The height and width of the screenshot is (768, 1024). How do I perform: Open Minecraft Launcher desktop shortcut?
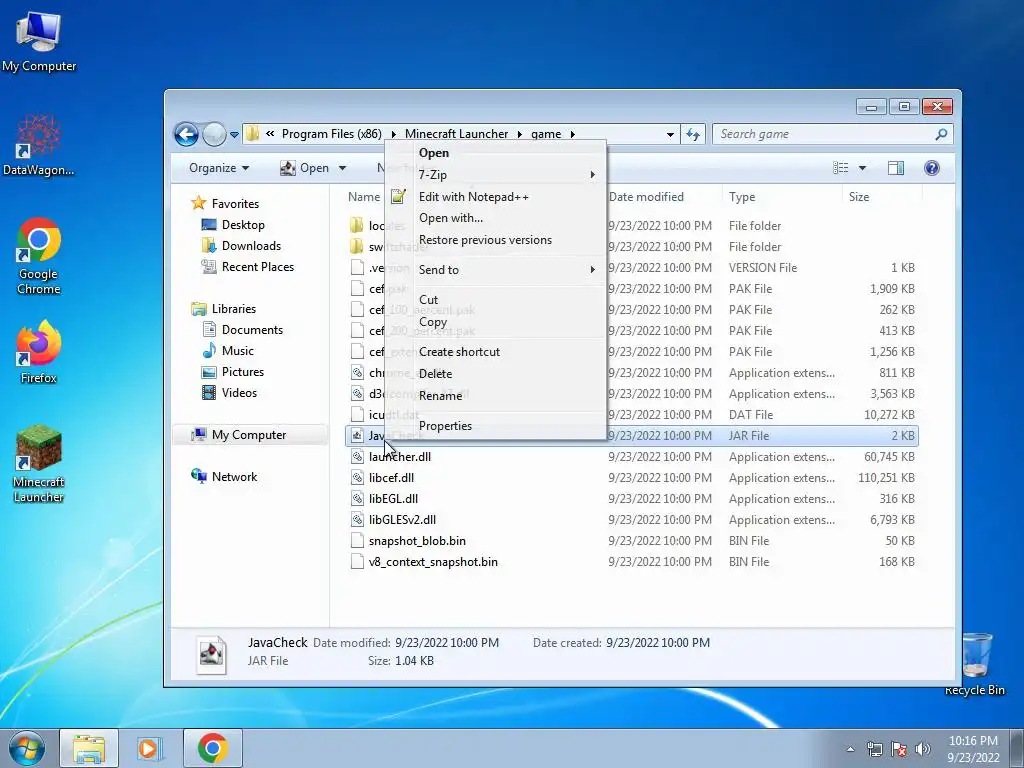point(39,463)
